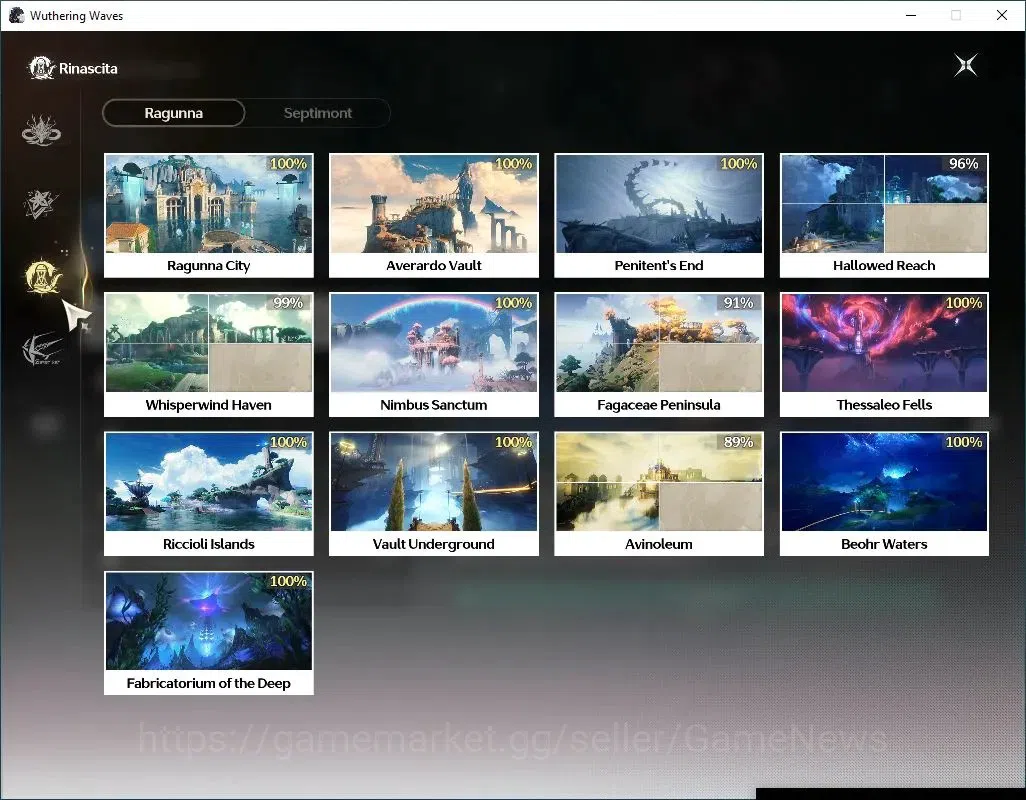
Task: Click the Rinascita title text
Action: pos(88,69)
